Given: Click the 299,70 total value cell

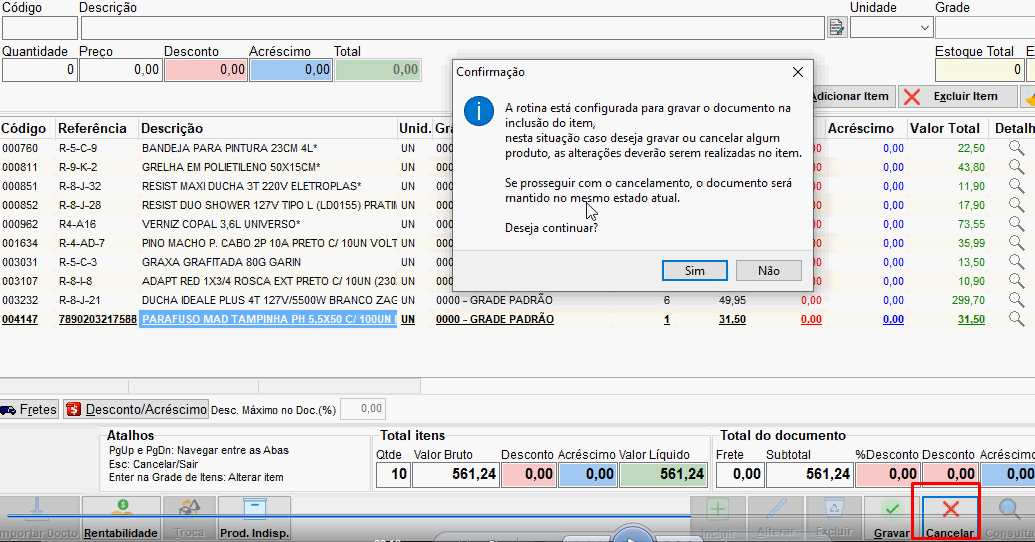Looking at the screenshot, I should coord(968,300).
